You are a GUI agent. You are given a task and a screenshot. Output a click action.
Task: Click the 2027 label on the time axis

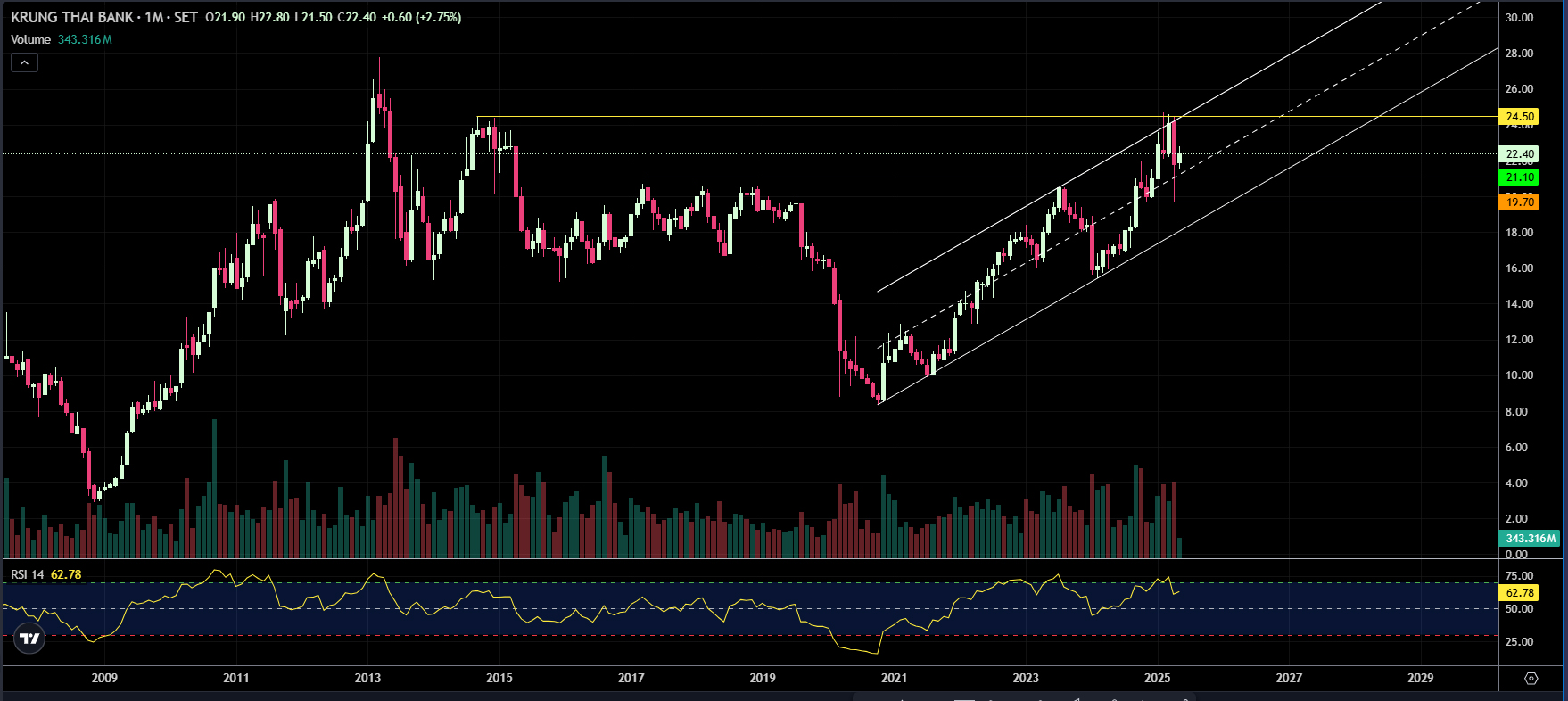point(1289,678)
